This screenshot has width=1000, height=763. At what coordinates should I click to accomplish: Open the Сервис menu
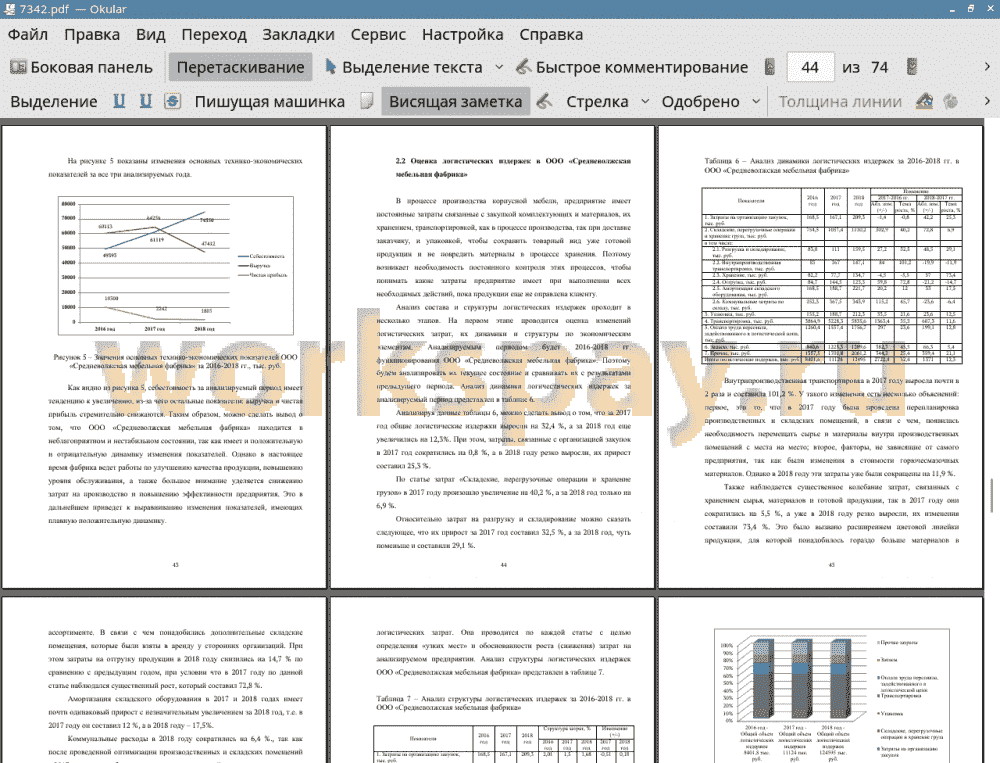378,34
